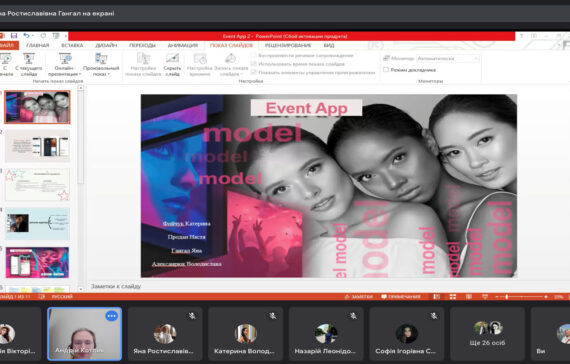Click the muted mic icon on Катерина's tile
The width and height of the screenshot is (570, 364).
[x=273, y=316]
